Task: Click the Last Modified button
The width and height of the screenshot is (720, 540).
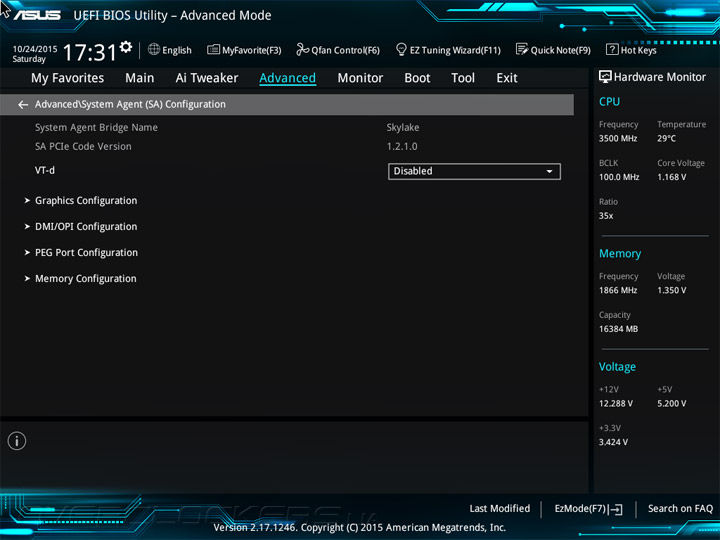Action: tap(500, 509)
